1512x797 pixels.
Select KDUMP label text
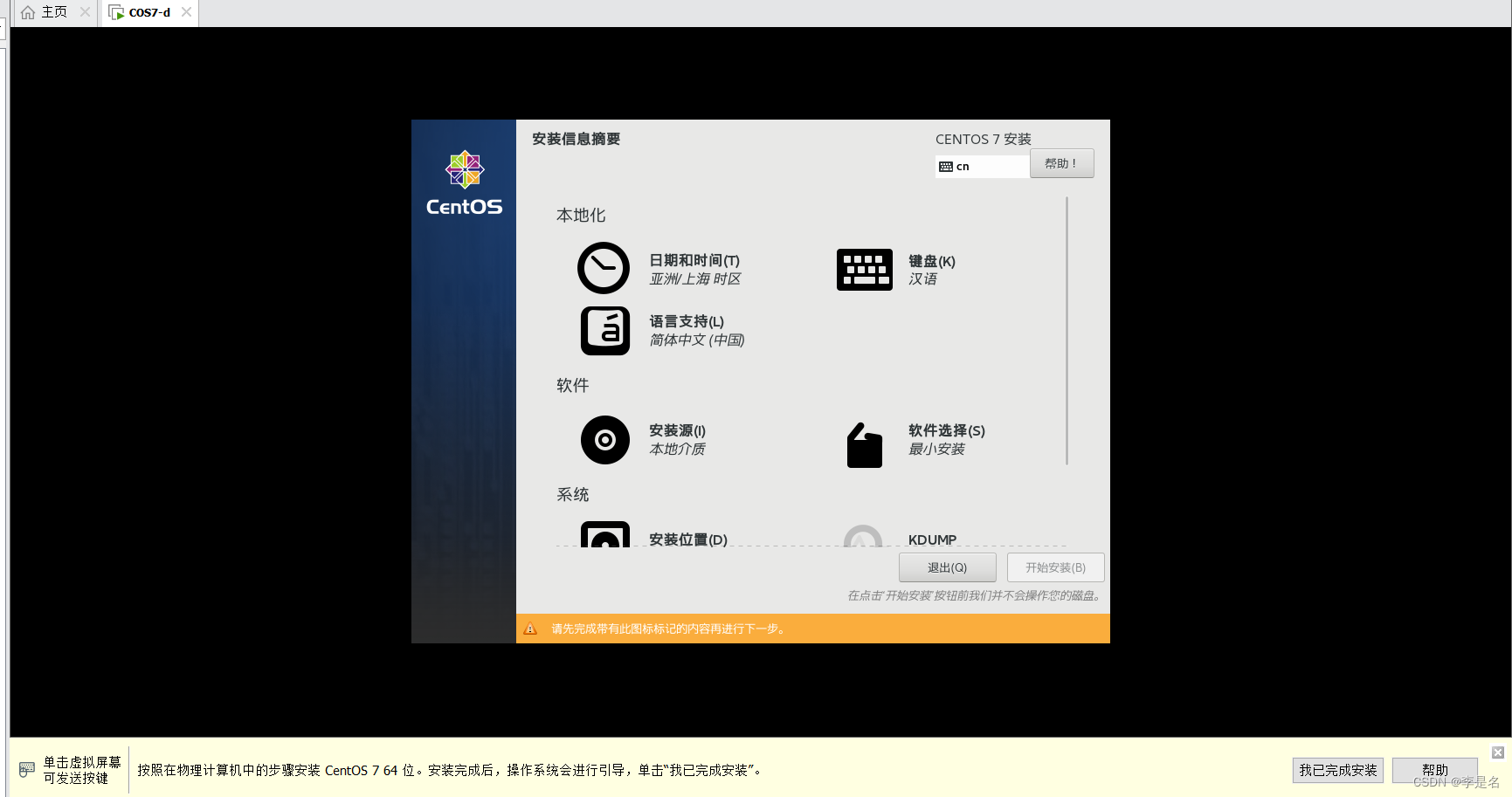click(x=932, y=539)
